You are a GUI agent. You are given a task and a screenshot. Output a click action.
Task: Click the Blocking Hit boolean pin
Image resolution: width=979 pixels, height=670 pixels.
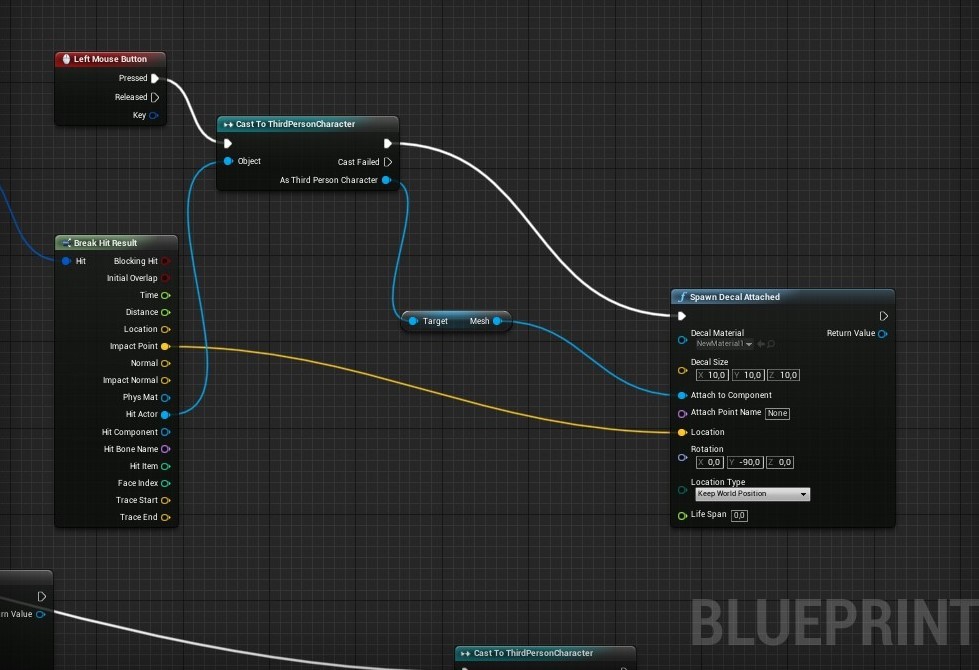click(165, 261)
